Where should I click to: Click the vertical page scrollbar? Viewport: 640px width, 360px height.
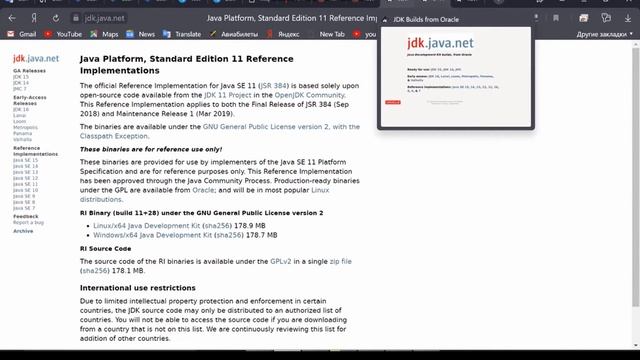pyautogui.click(x=636, y=177)
